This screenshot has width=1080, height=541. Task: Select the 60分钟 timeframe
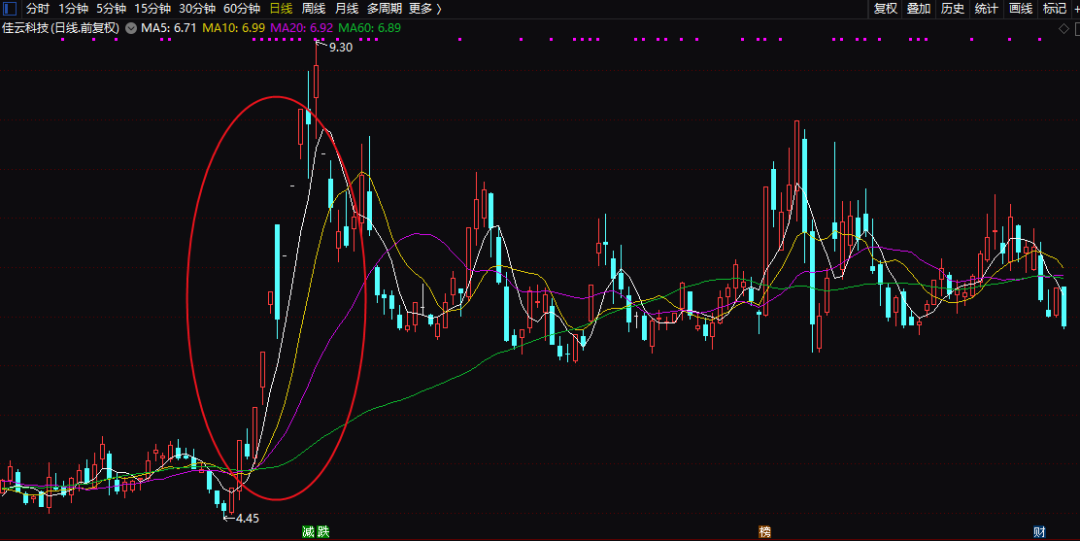(x=241, y=9)
